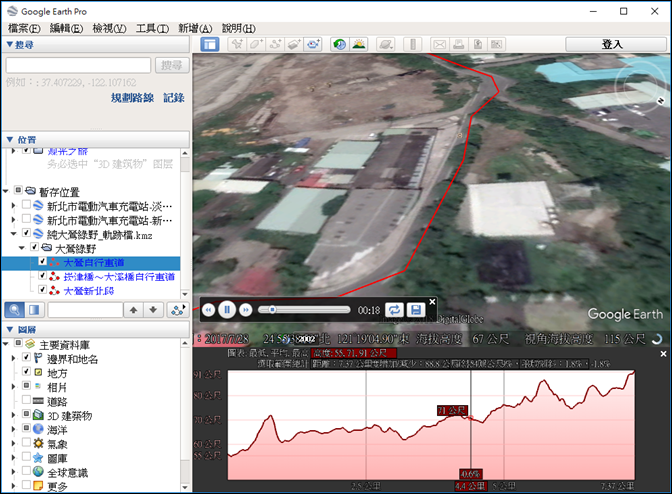
Task: Select the Ruler tool
Action: (x=413, y=44)
